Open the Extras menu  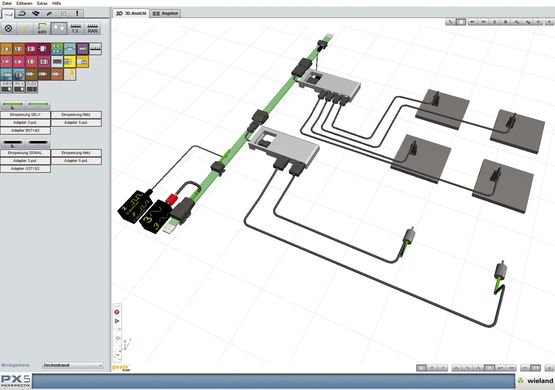point(42,3)
